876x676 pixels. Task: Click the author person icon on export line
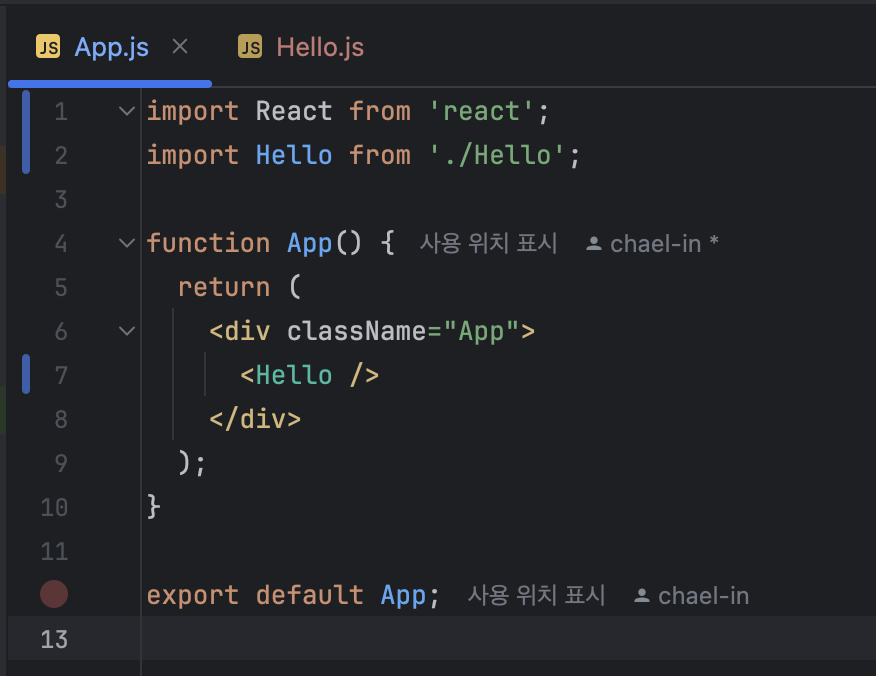(642, 596)
